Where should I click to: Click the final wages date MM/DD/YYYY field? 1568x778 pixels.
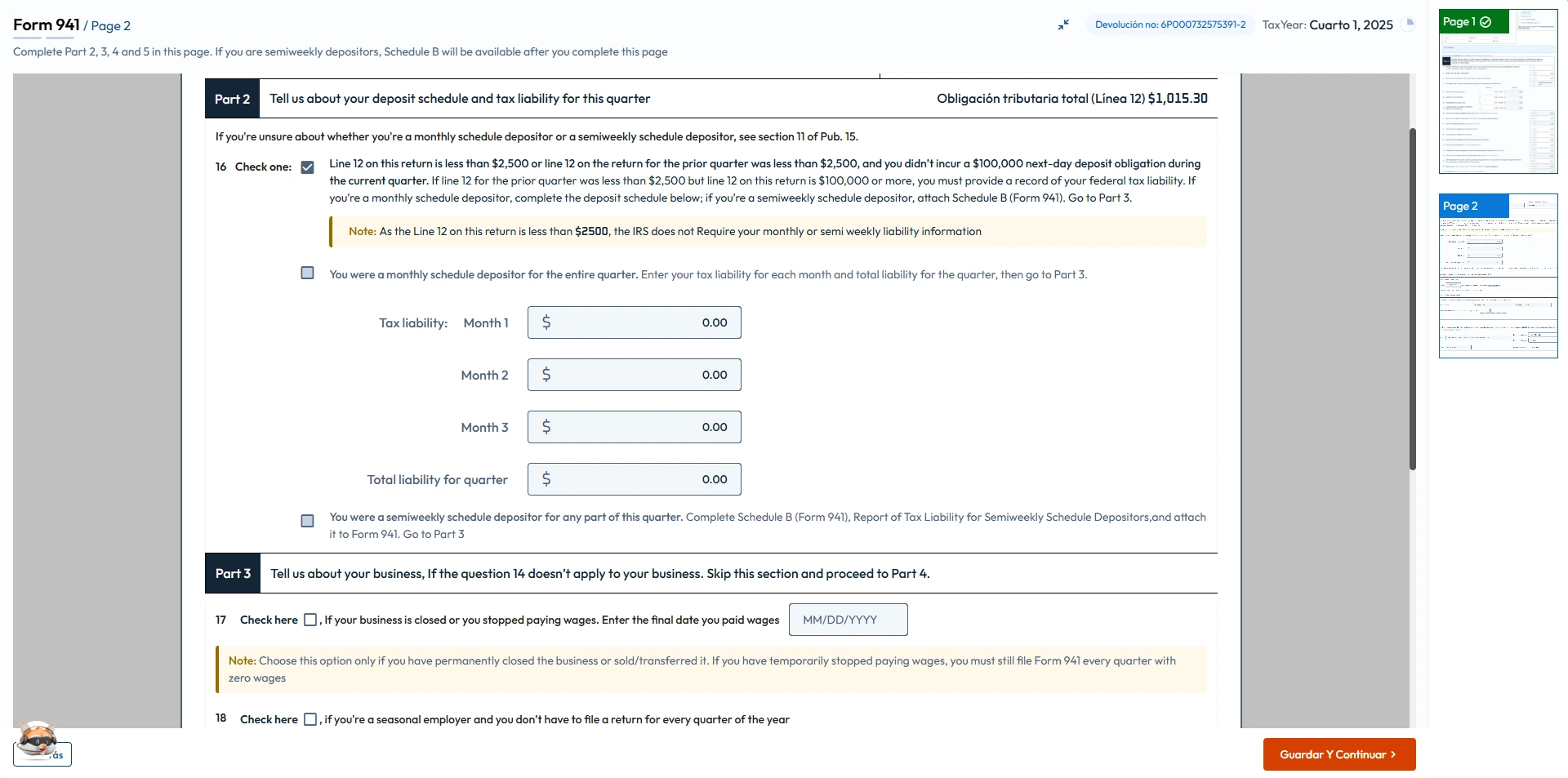point(849,620)
